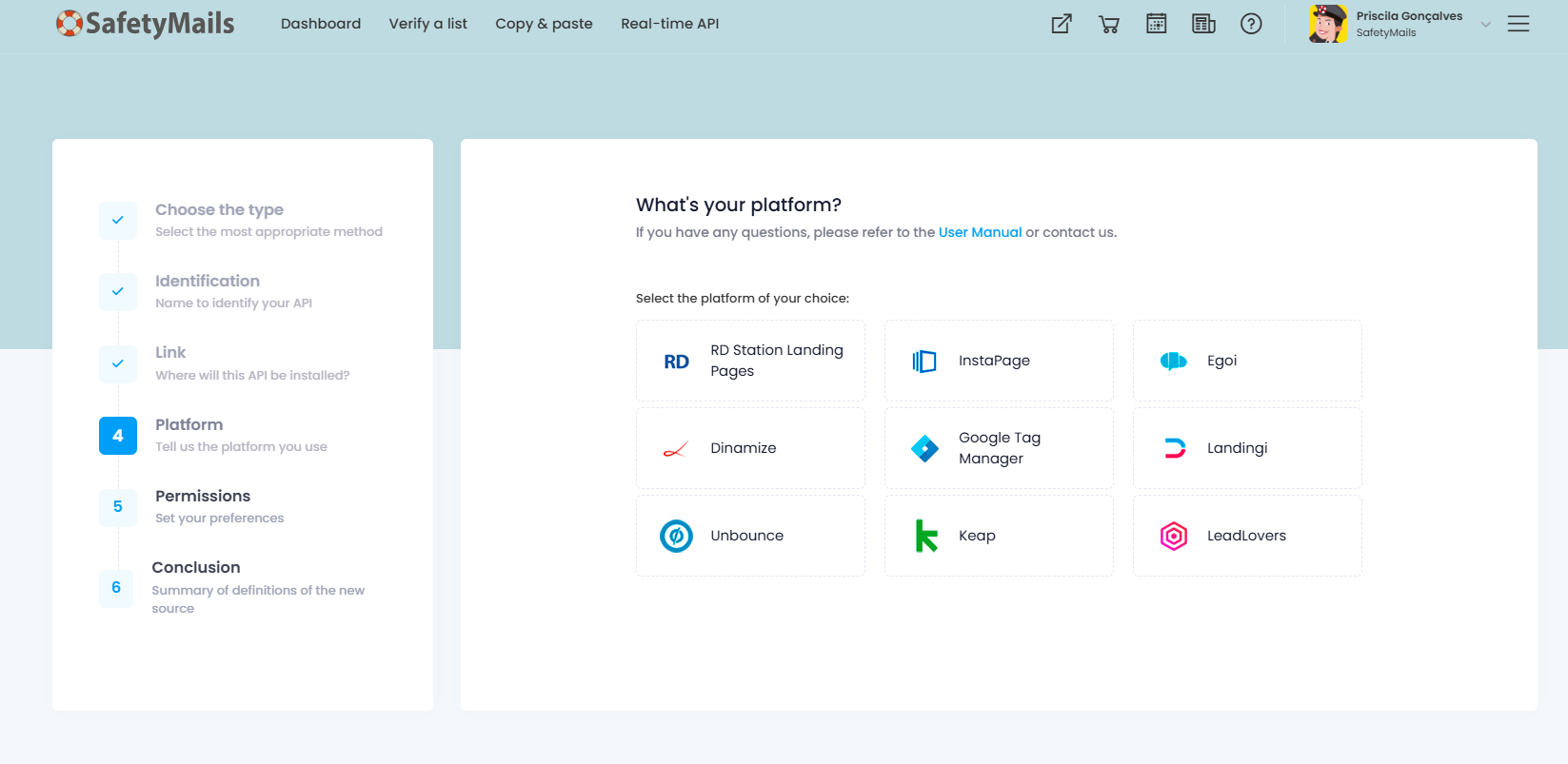Select the LeadLovers logo icon
The height and width of the screenshot is (764, 1568).
coord(1174,537)
